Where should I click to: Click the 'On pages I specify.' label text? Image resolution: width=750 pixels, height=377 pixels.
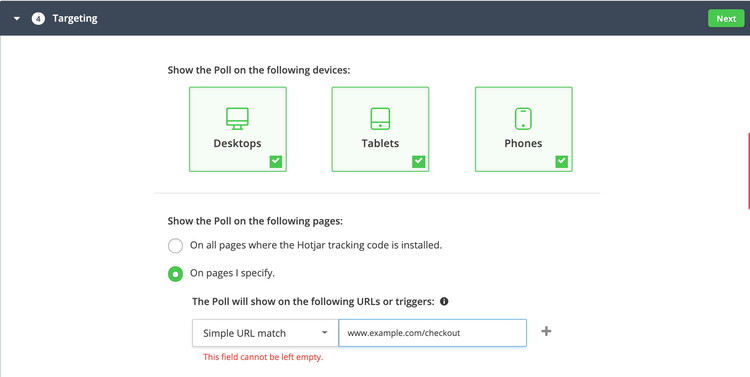[x=232, y=273]
